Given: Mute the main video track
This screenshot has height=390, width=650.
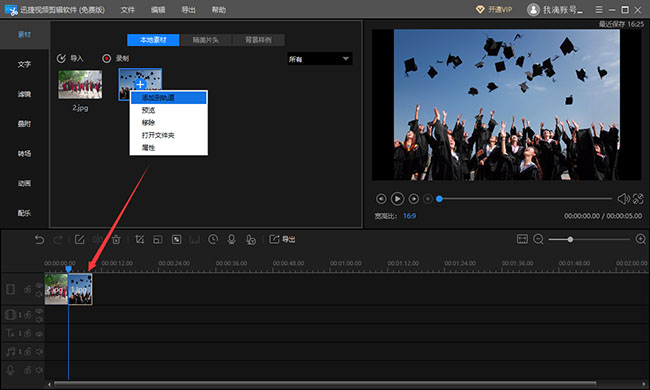Looking at the screenshot, I should coord(39,294).
